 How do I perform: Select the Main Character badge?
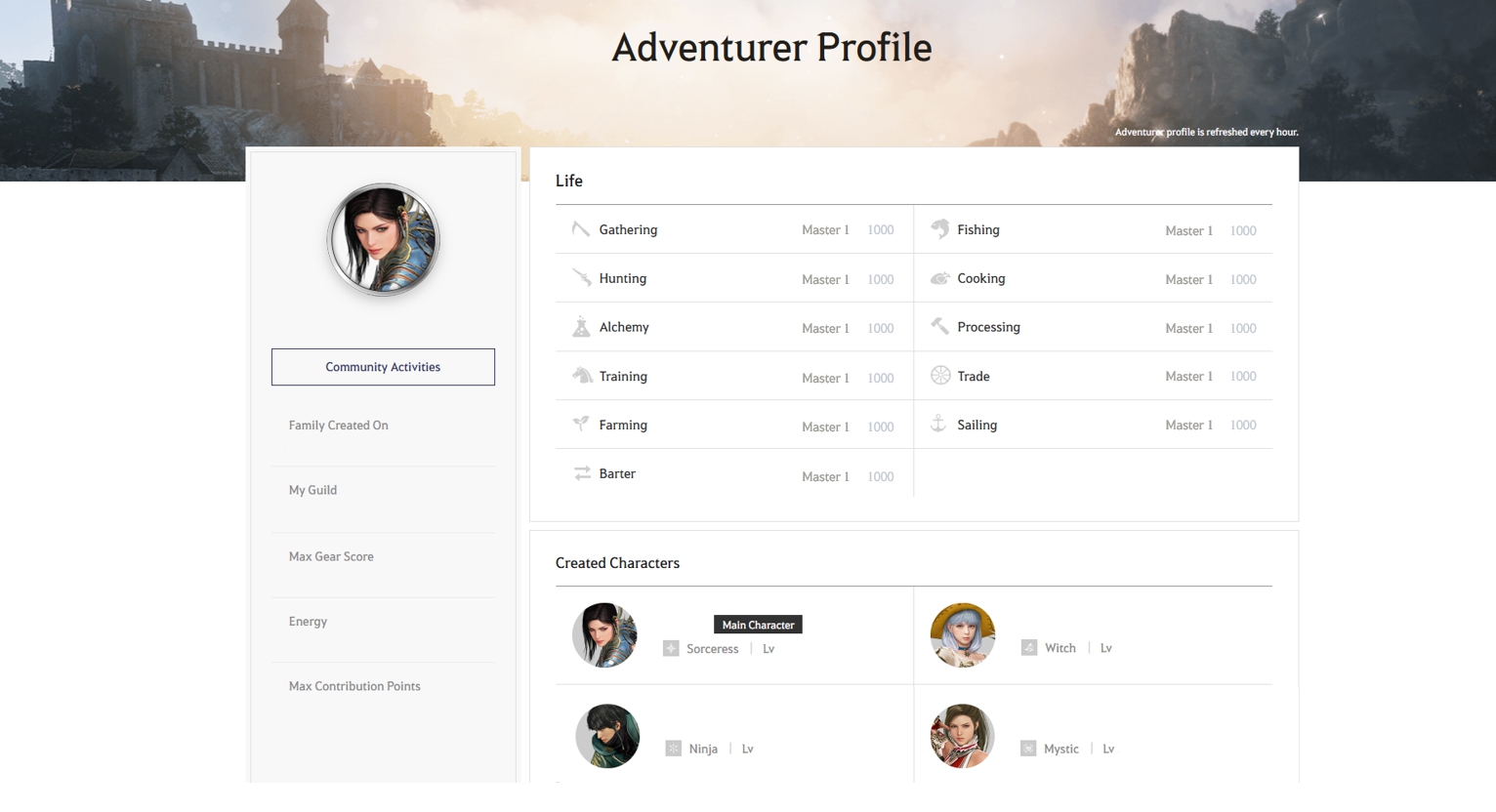click(x=758, y=625)
